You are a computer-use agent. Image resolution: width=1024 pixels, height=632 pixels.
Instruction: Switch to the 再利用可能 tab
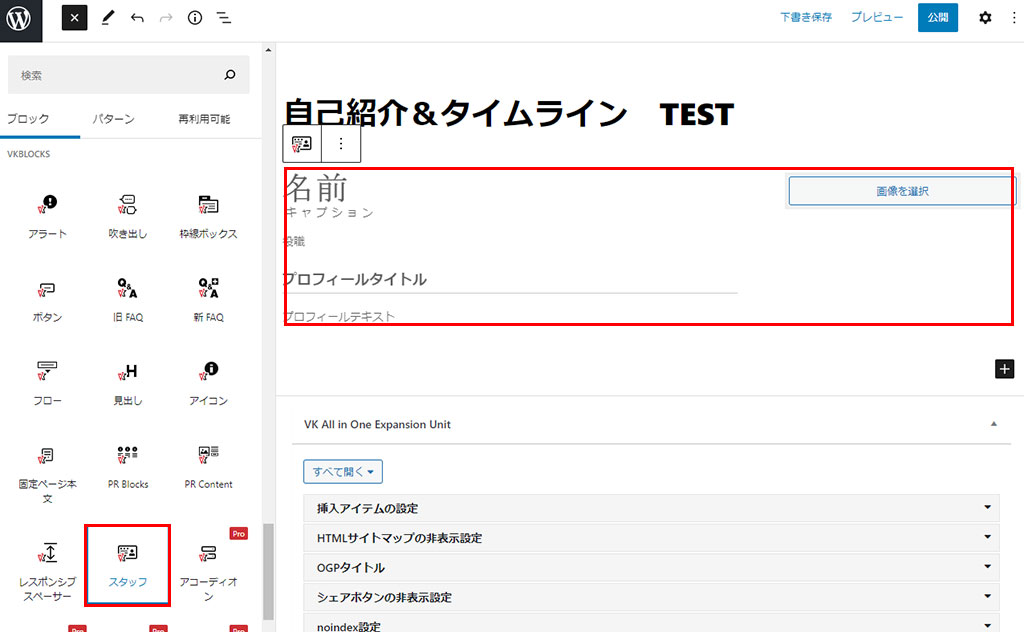point(204,119)
